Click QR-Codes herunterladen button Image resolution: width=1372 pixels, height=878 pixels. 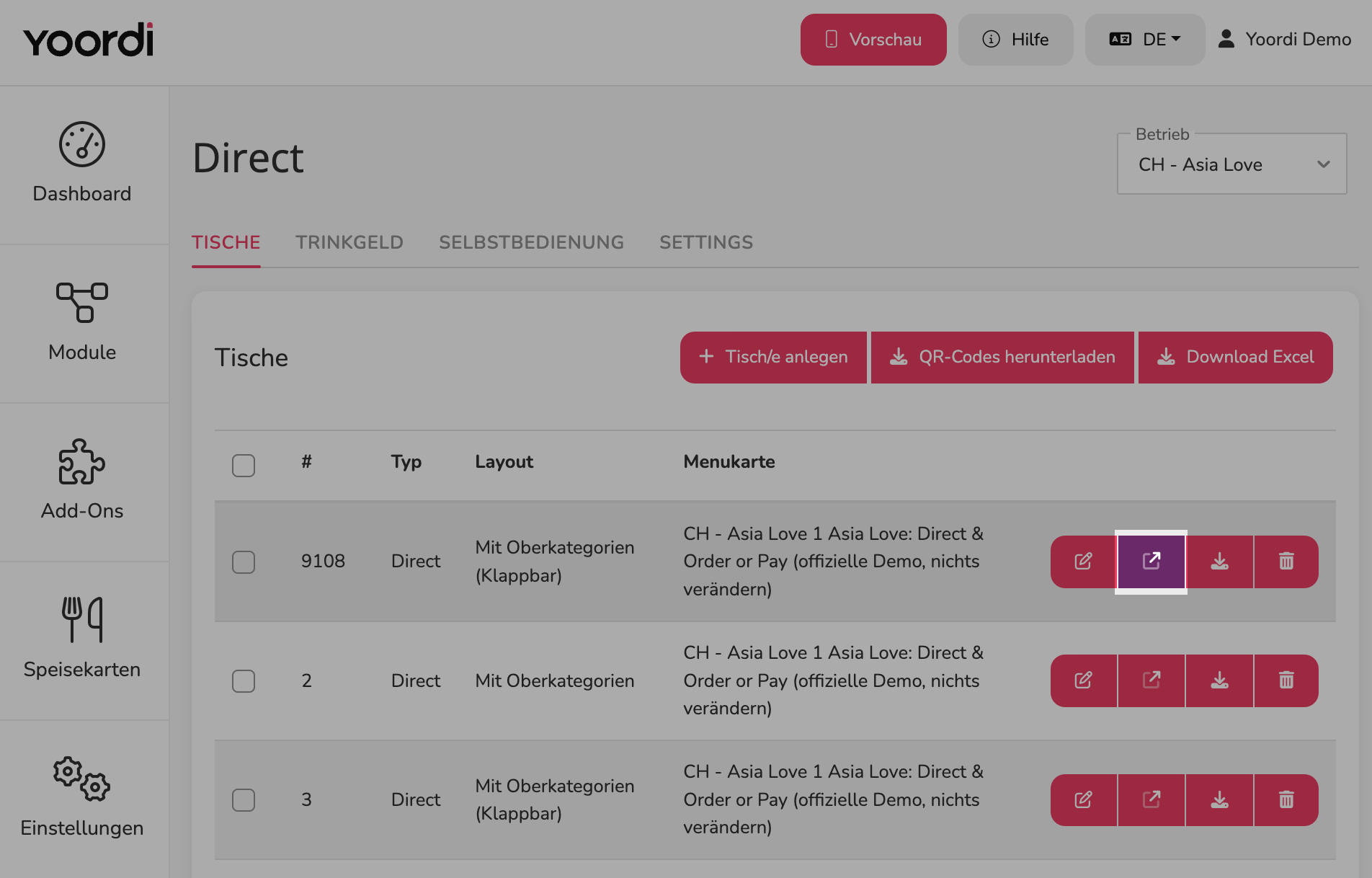(x=1002, y=358)
